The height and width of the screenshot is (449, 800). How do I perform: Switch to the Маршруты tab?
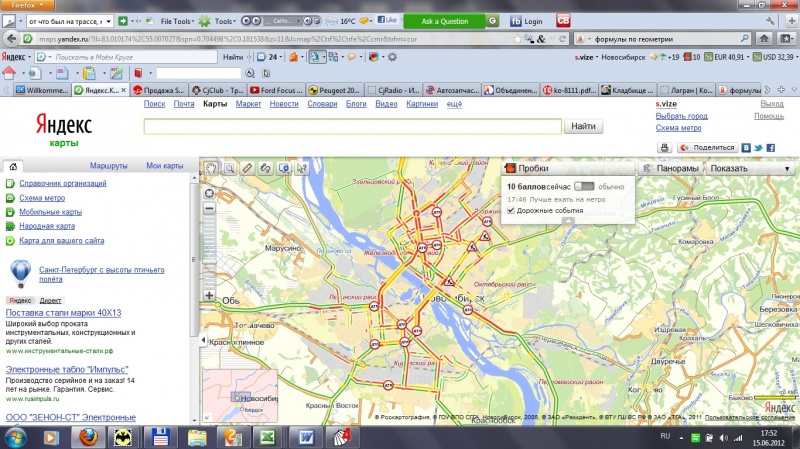click(x=108, y=165)
